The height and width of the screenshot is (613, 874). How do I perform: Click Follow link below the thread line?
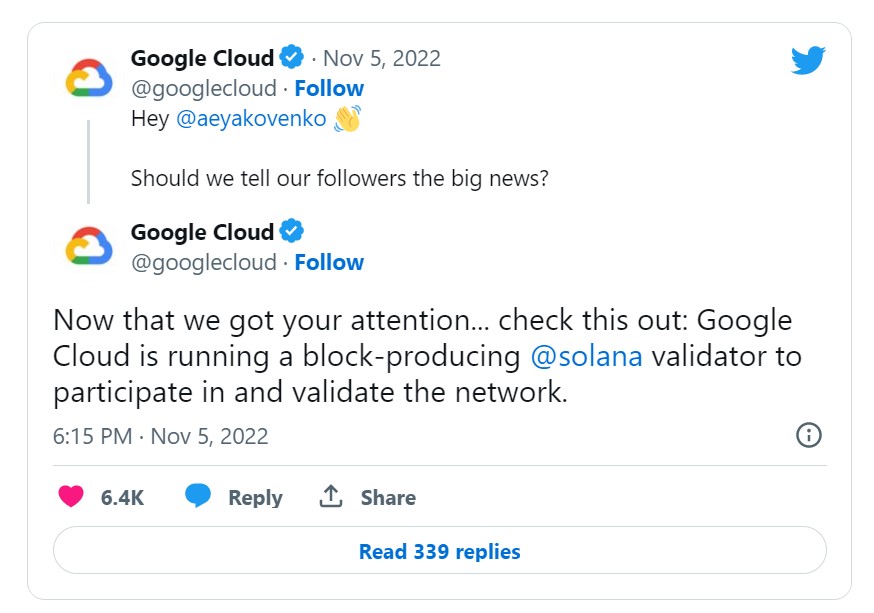click(x=329, y=262)
